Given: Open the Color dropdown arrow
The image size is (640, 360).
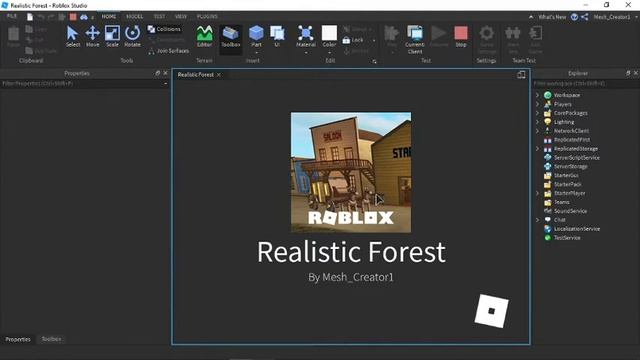Looking at the screenshot, I should [x=329, y=53].
